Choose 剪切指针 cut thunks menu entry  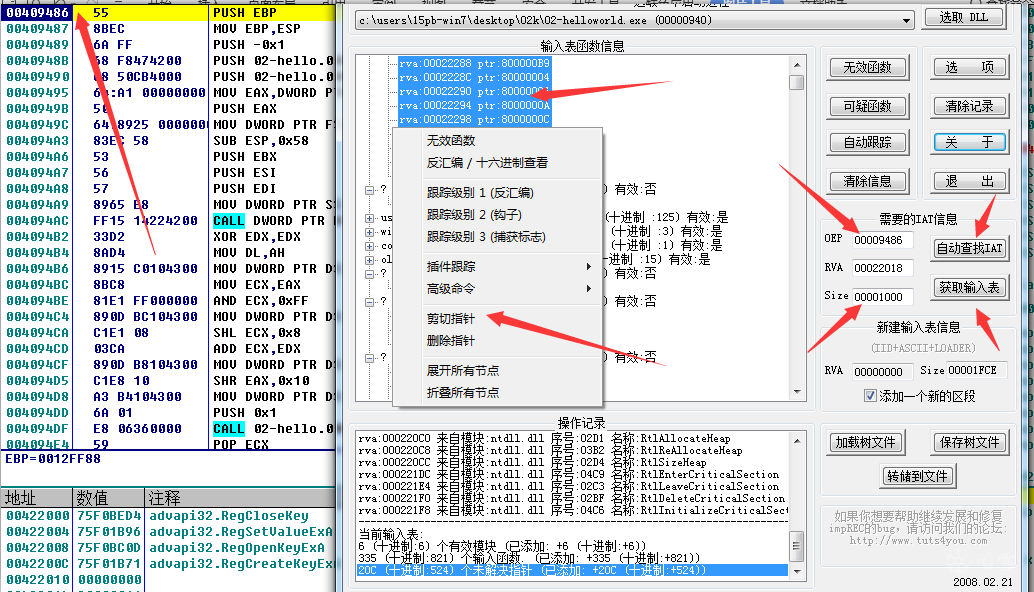click(497, 318)
